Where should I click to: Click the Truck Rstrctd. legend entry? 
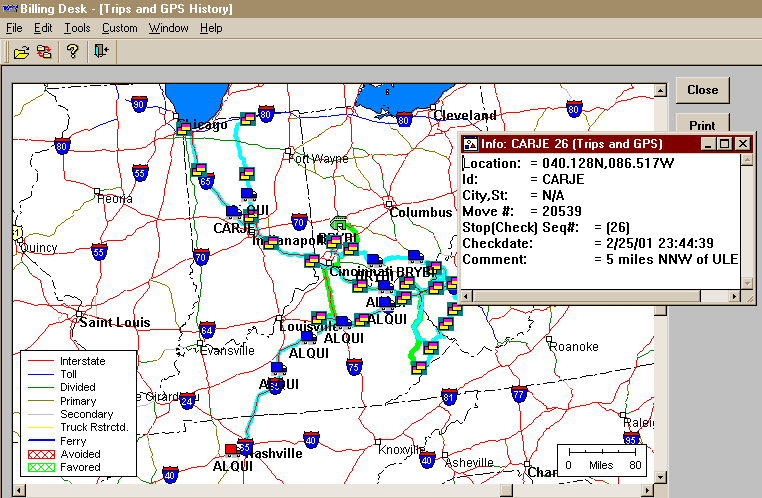78,428
